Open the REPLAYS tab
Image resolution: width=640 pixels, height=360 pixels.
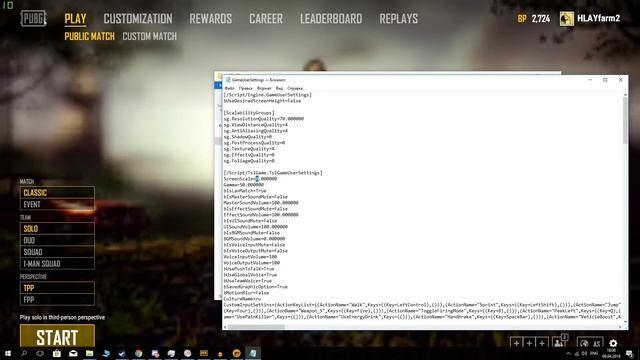(398, 19)
